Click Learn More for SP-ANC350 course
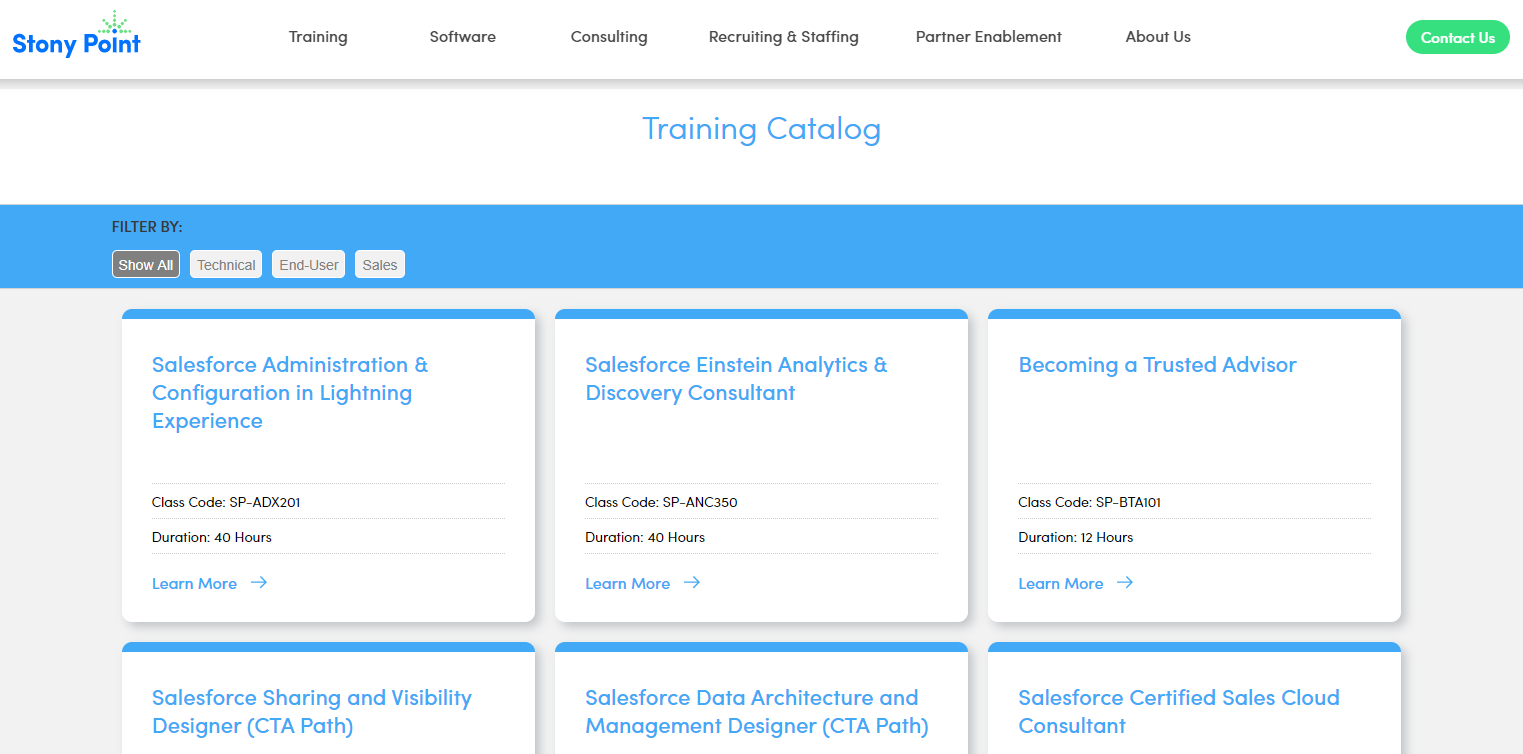The width and height of the screenshot is (1523, 754). point(627,584)
